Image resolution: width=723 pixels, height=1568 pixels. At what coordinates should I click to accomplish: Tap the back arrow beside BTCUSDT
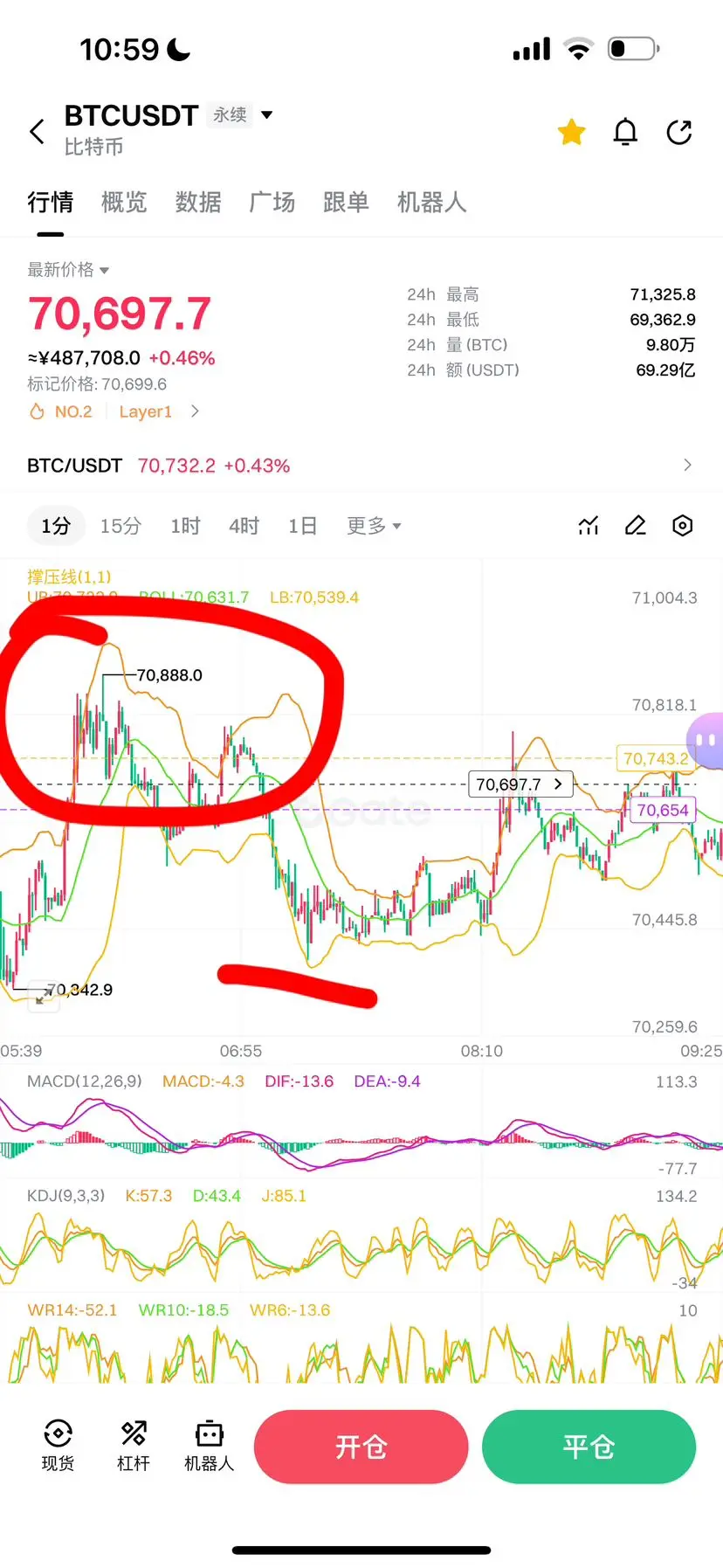click(37, 132)
